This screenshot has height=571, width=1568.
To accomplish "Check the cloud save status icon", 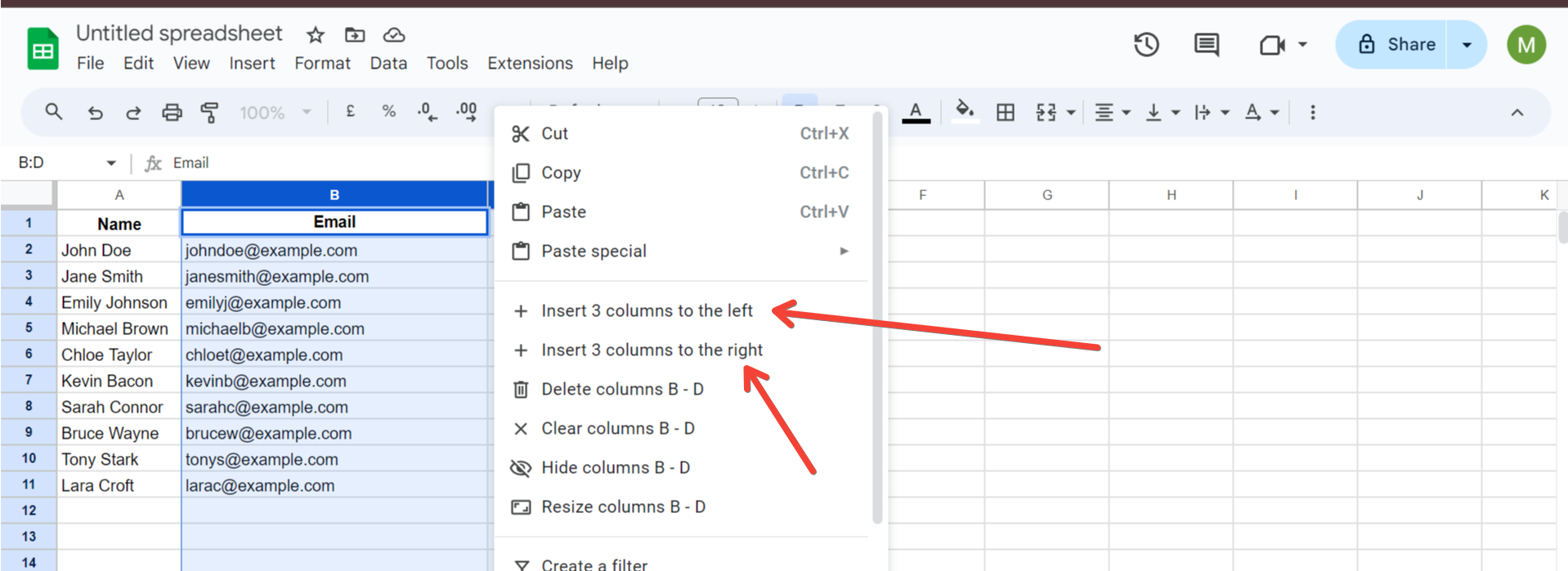I will tap(394, 34).
